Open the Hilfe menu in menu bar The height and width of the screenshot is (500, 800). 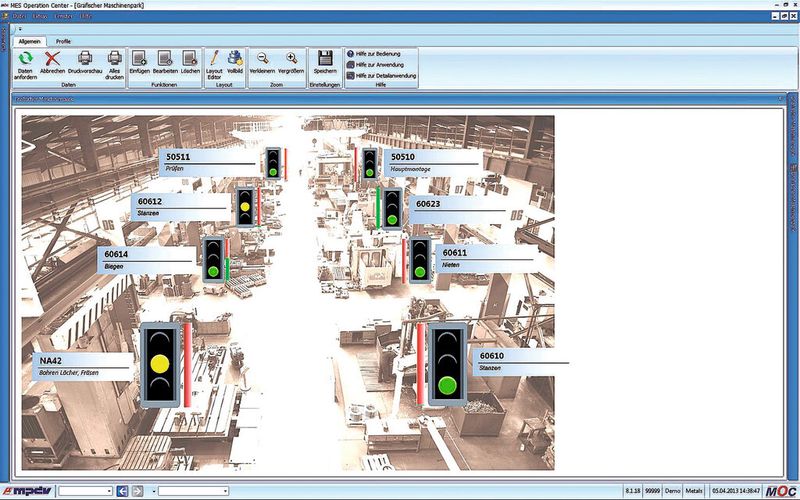click(x=86, y=16)
